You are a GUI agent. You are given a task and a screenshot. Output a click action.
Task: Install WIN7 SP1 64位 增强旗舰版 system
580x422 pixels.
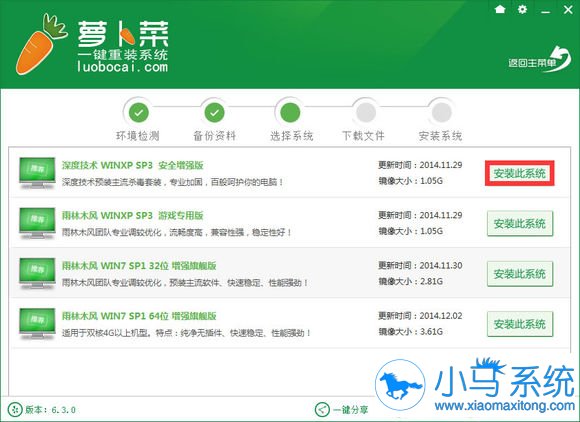coord(520,324)
